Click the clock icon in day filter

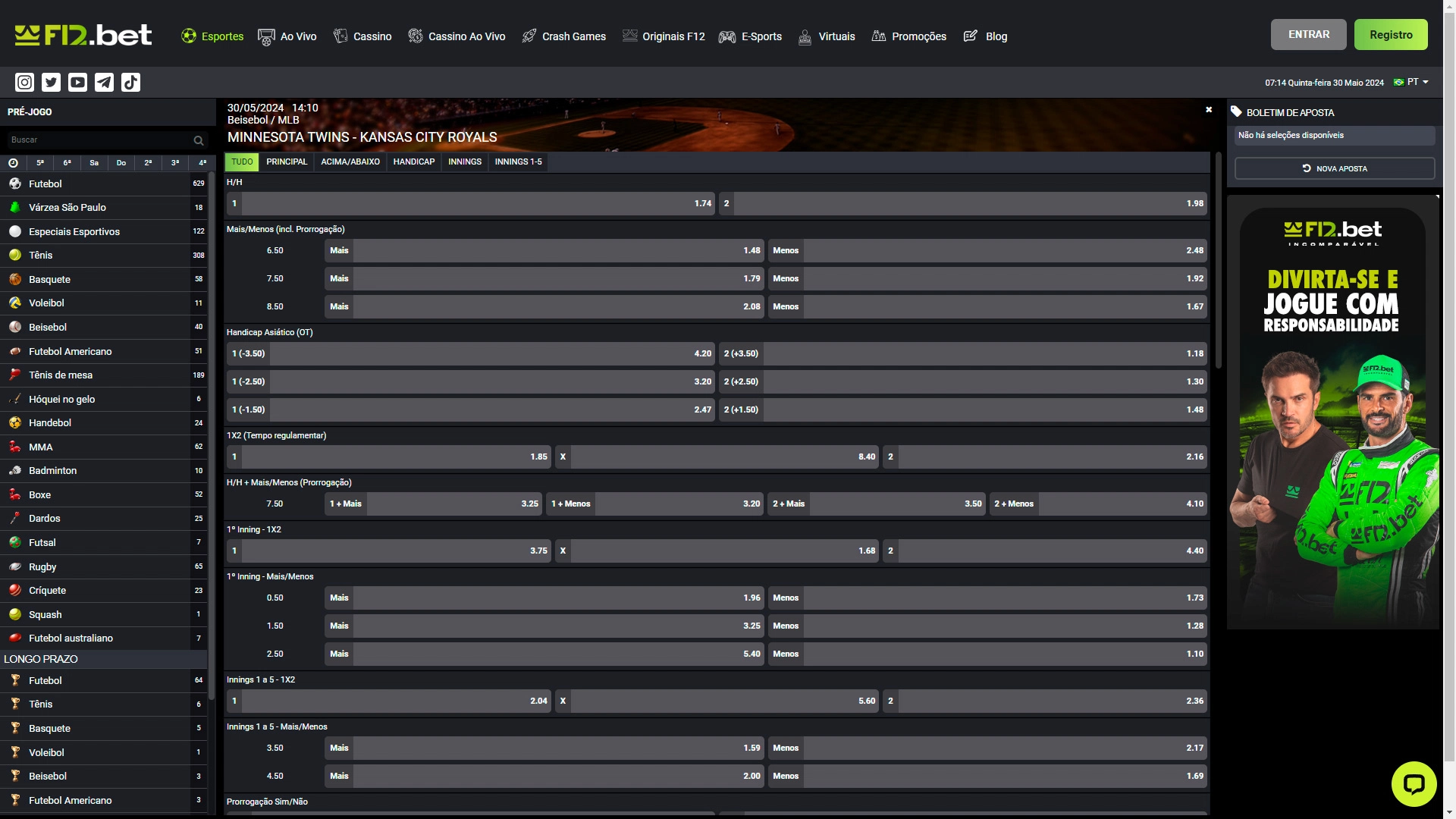[x=13, y=162]
